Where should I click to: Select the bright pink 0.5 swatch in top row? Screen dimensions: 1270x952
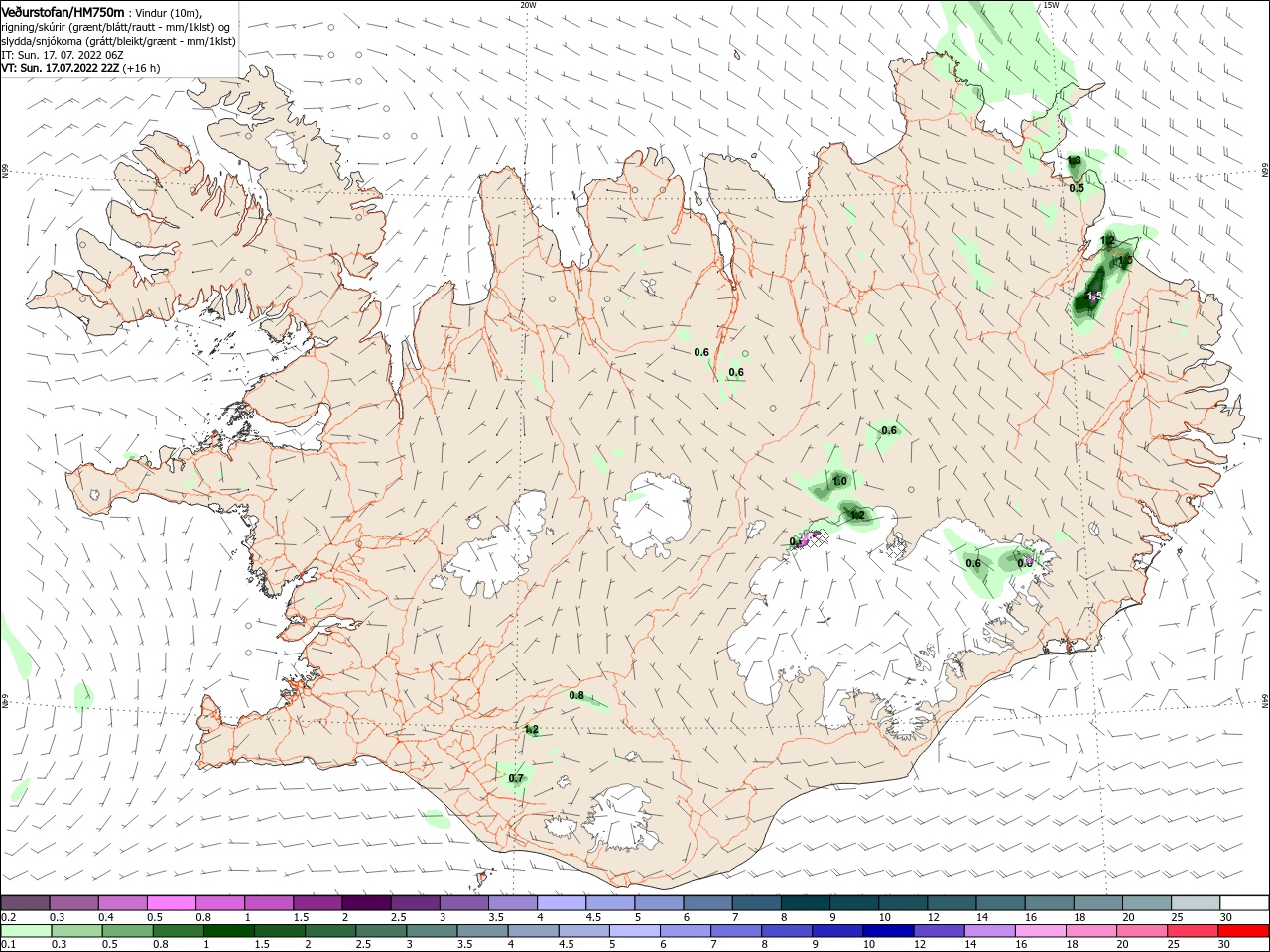171,903
